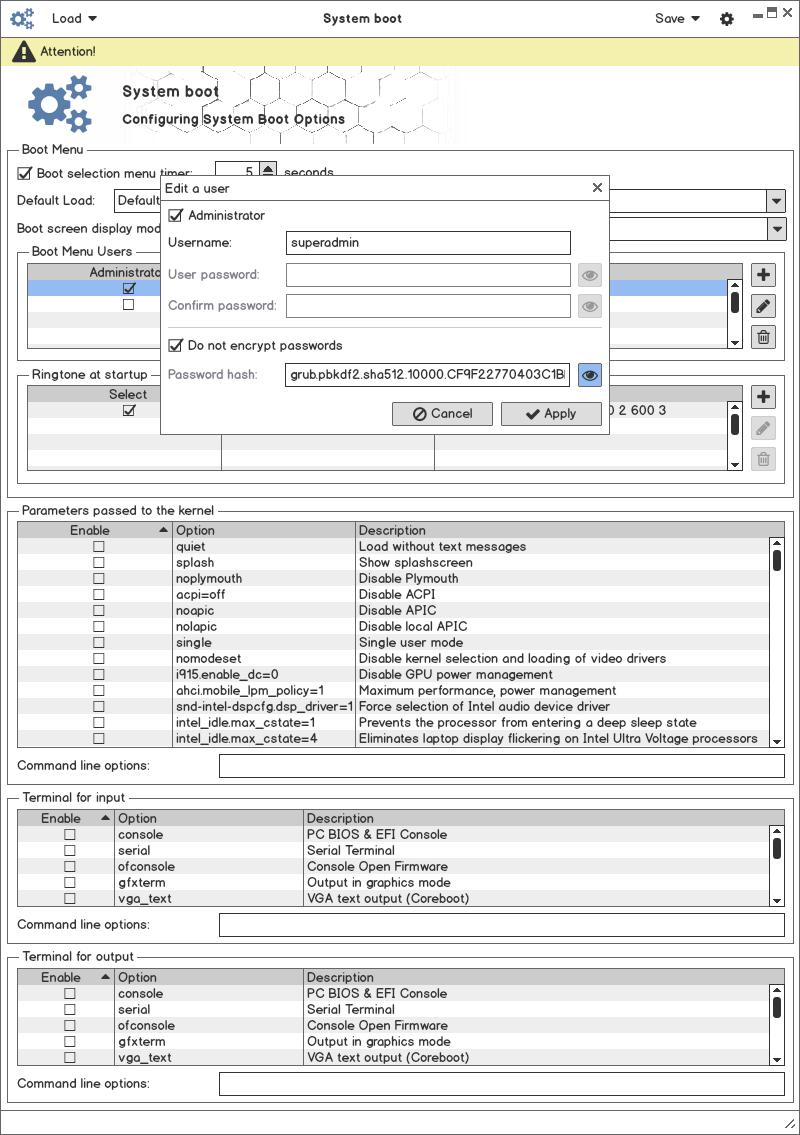
Task: Enable the single user mode parameter
Action: (98, 643)
